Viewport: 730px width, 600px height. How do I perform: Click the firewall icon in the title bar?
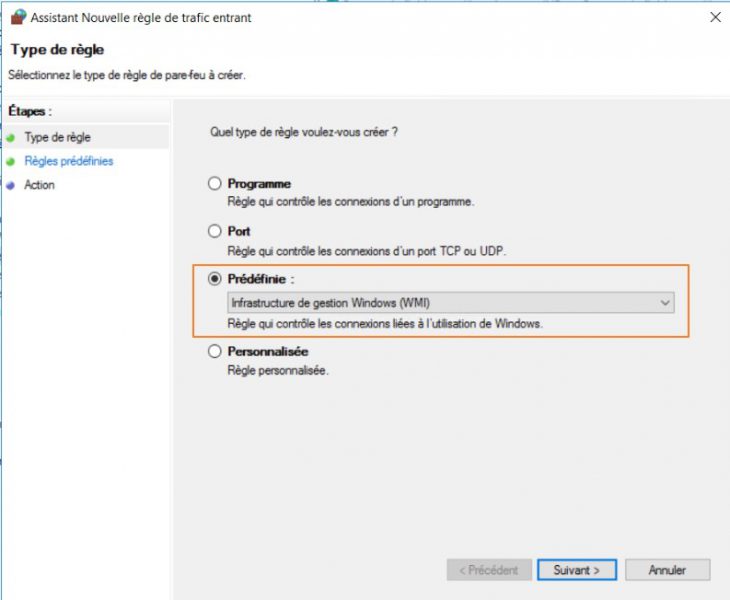tap(17, 17)
